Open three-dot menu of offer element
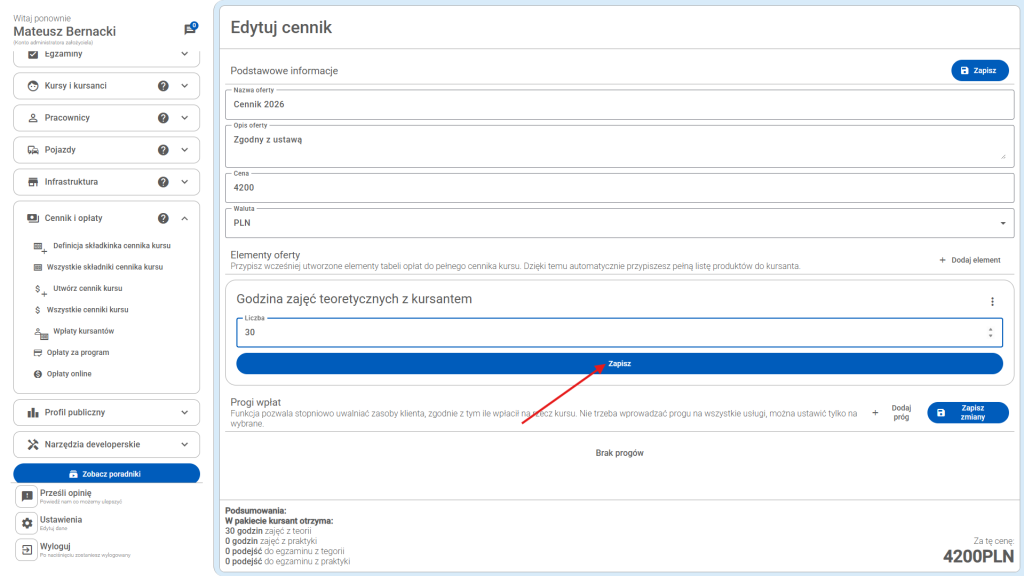The height and width of the screenshot is (576, 1024). coord(992,302)
